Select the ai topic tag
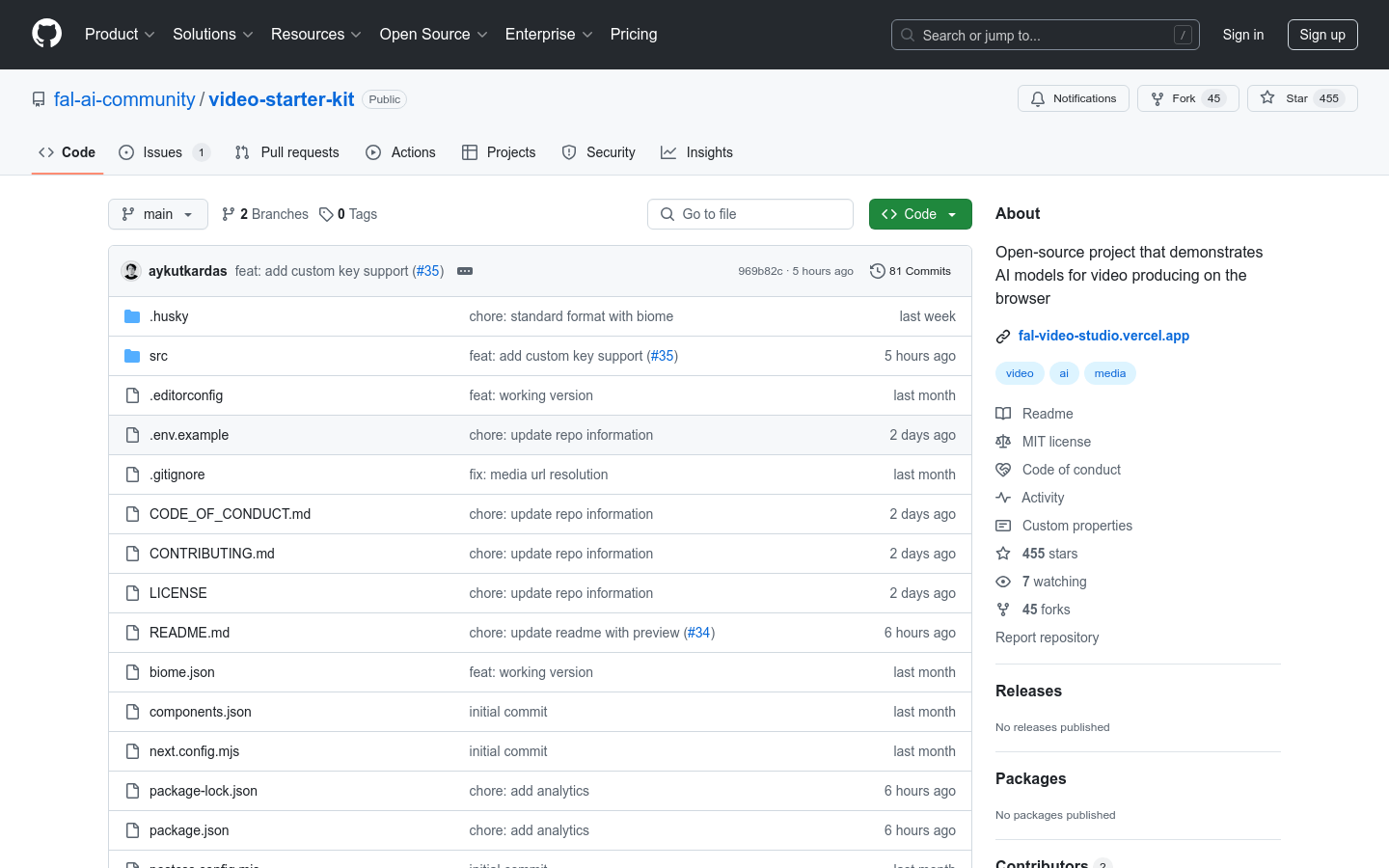This screenshot has height=868, width=1389. (x=1064, y=373)
